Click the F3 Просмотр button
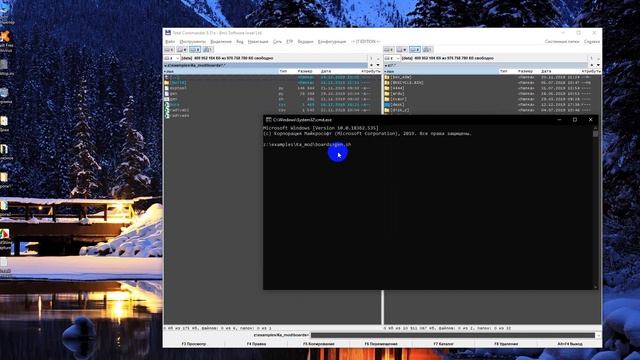This screenshot has height=360, width=640. 194,344
